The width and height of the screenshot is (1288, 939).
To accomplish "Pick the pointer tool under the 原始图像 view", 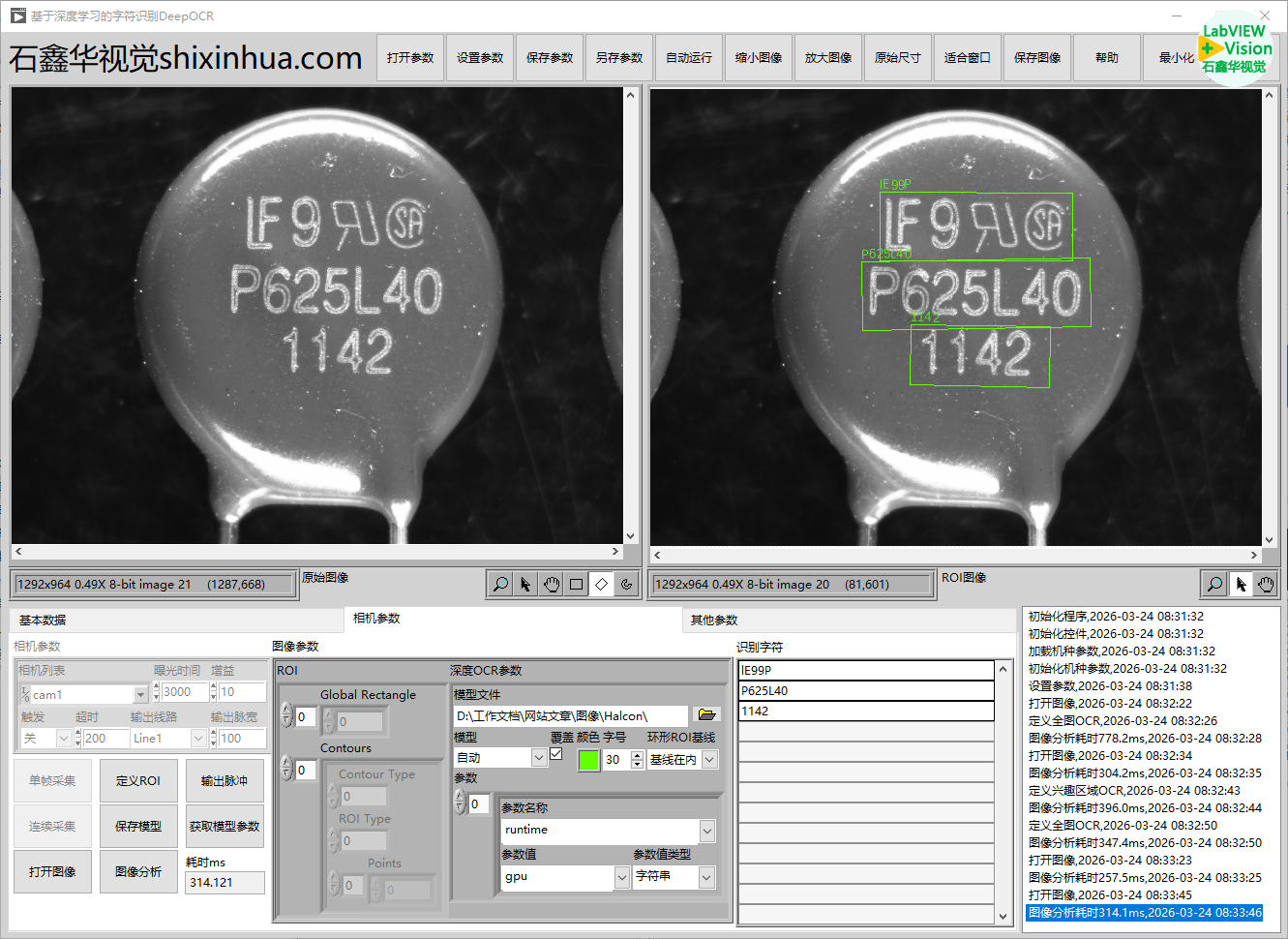I will point(525,584).
